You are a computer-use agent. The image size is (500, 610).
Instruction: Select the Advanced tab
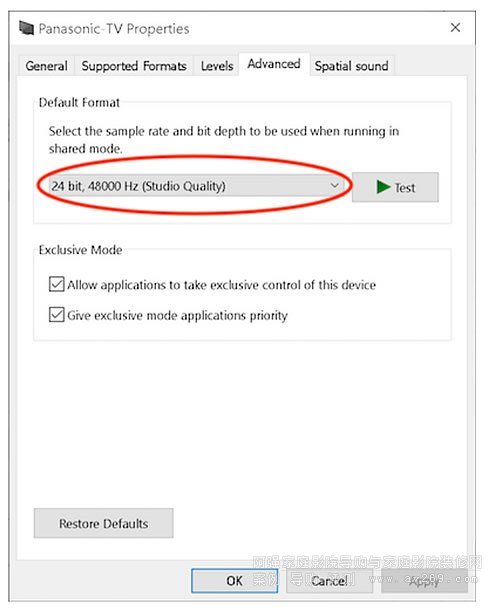[274, 64]
